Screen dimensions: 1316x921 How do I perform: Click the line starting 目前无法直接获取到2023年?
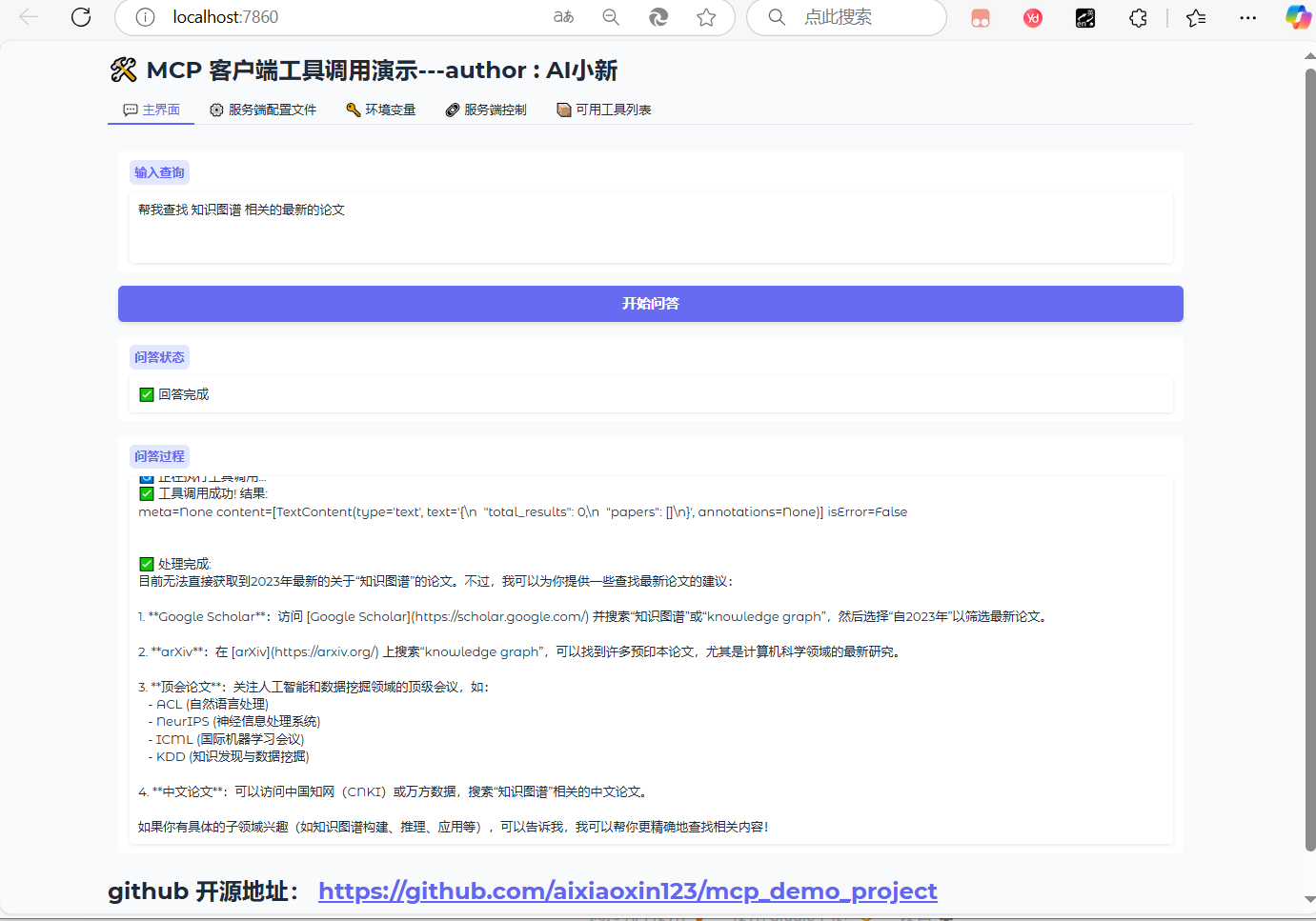point(435,581)
